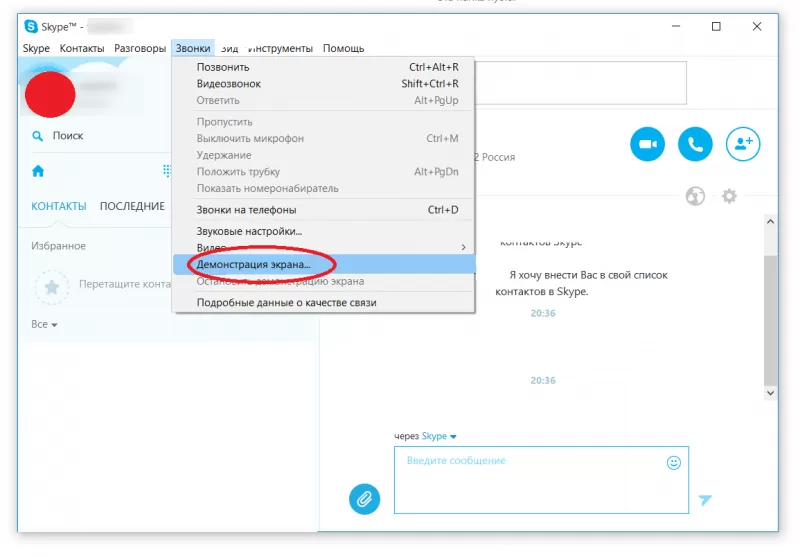The image size is (800, 557).
Task: Open the Разговоры menu
Action: (140, 48)
